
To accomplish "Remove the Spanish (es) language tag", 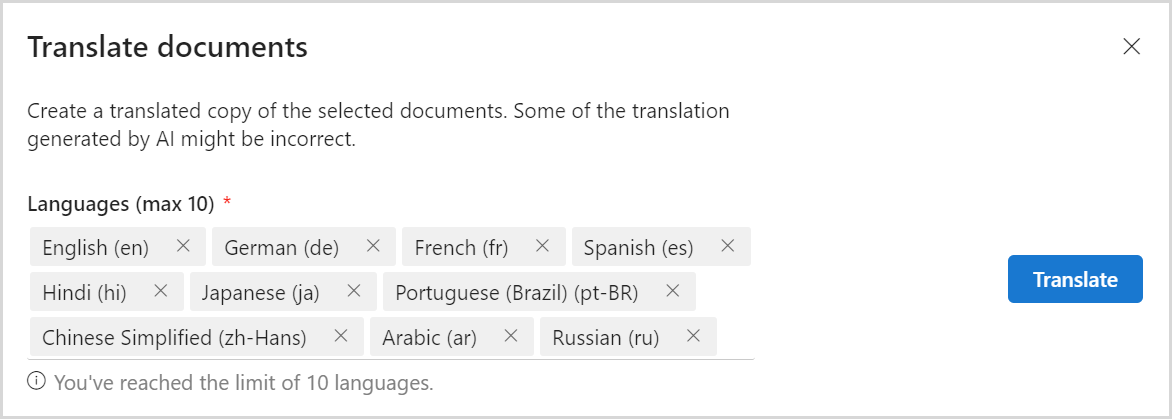I will [728, 246].
